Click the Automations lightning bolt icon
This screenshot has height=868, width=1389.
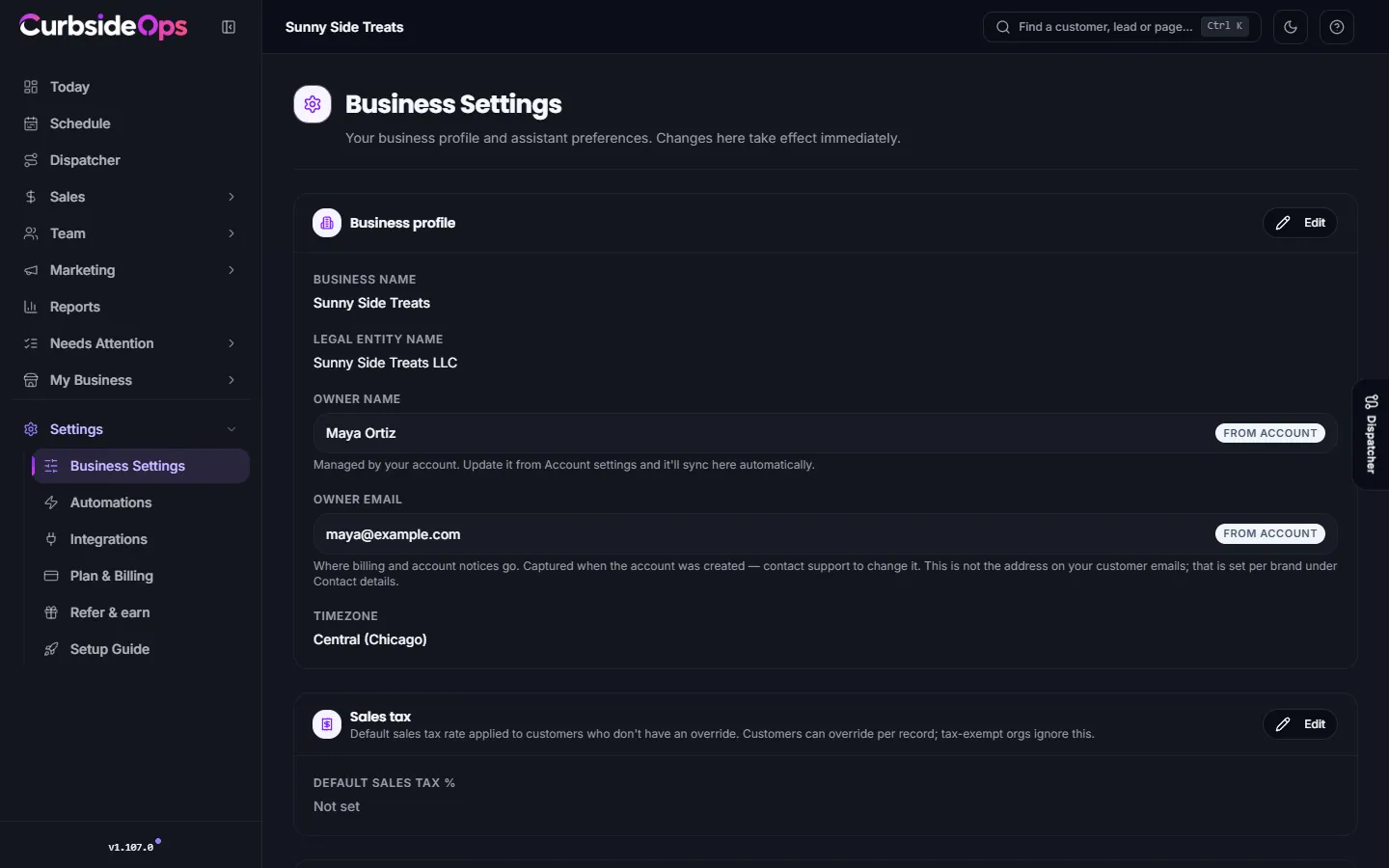pos(51,502)
